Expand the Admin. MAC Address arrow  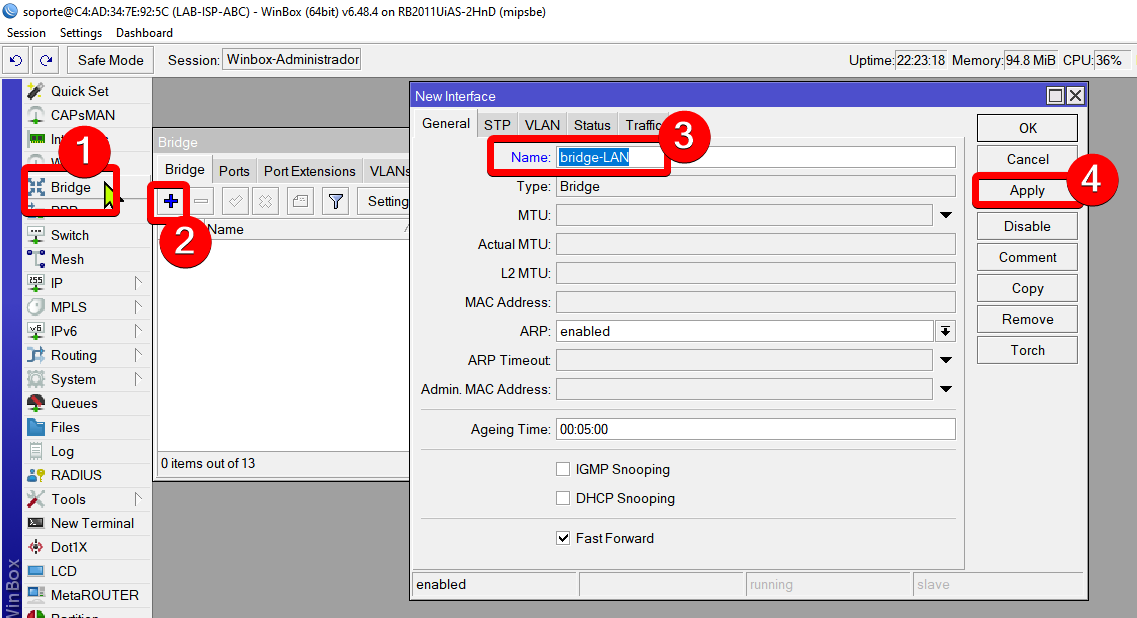945,389
